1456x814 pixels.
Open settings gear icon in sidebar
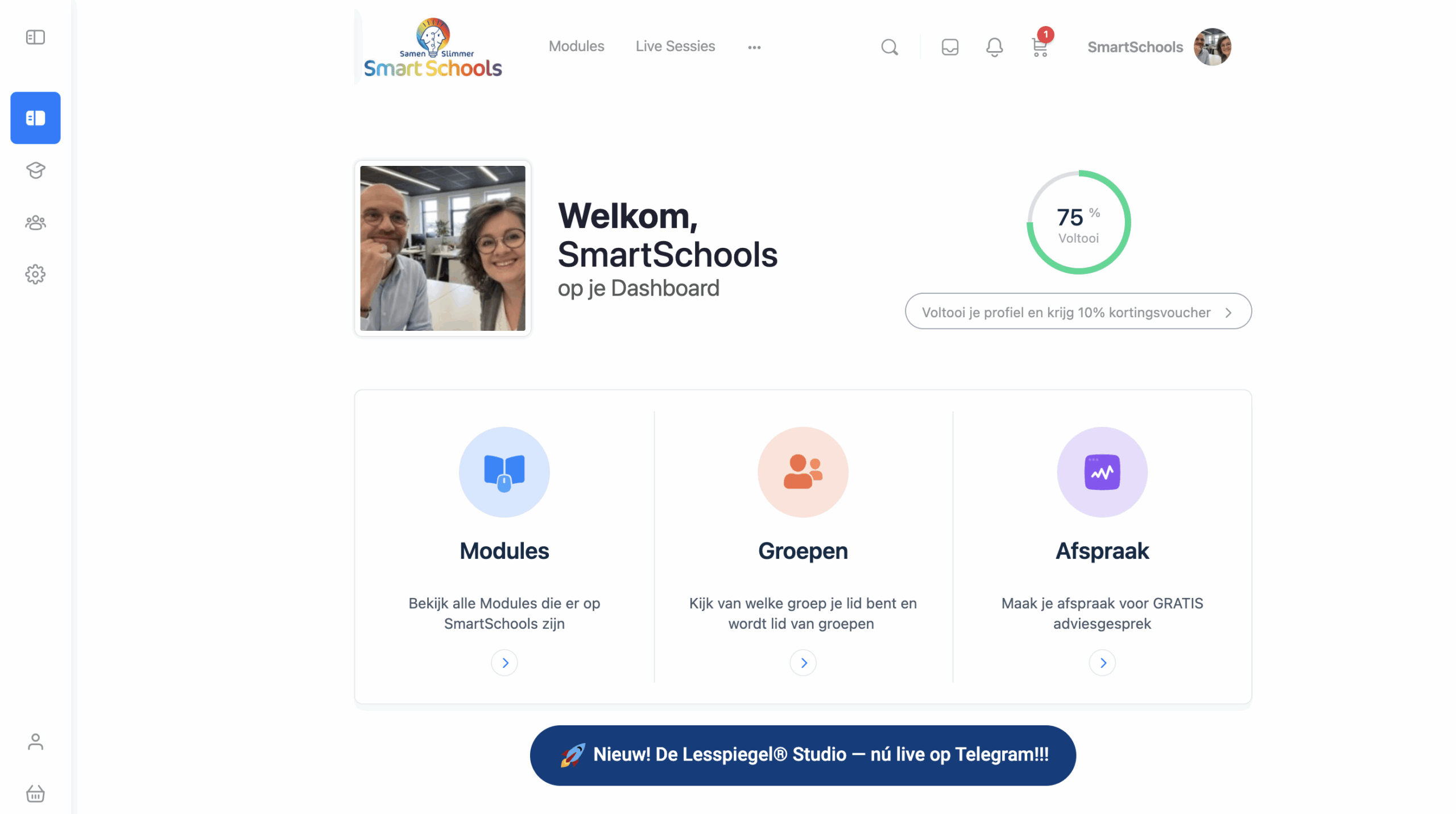tap(35, 275)
